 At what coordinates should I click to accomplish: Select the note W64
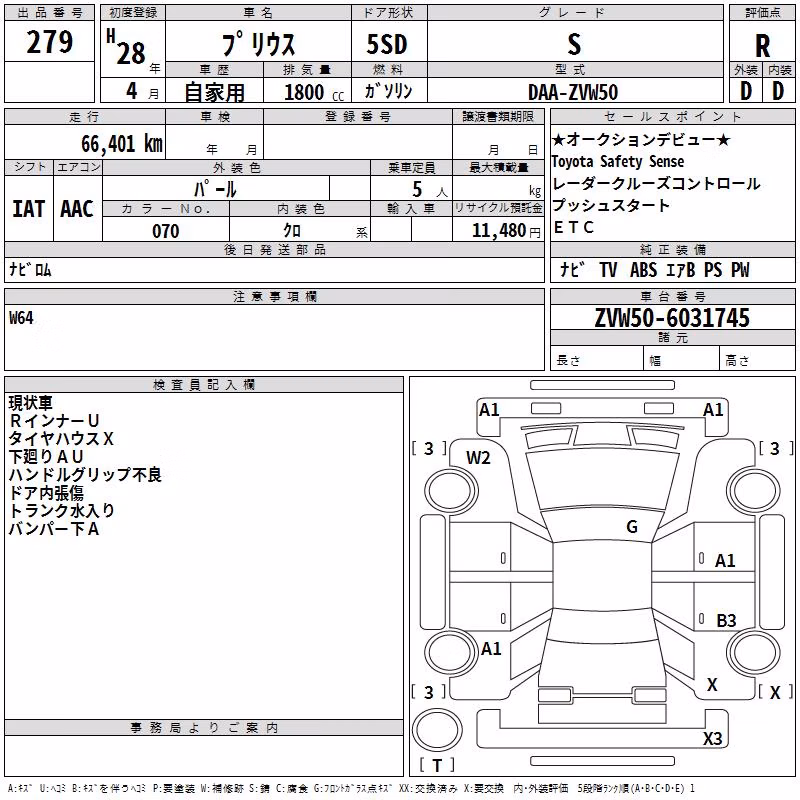tap(21, 318)
